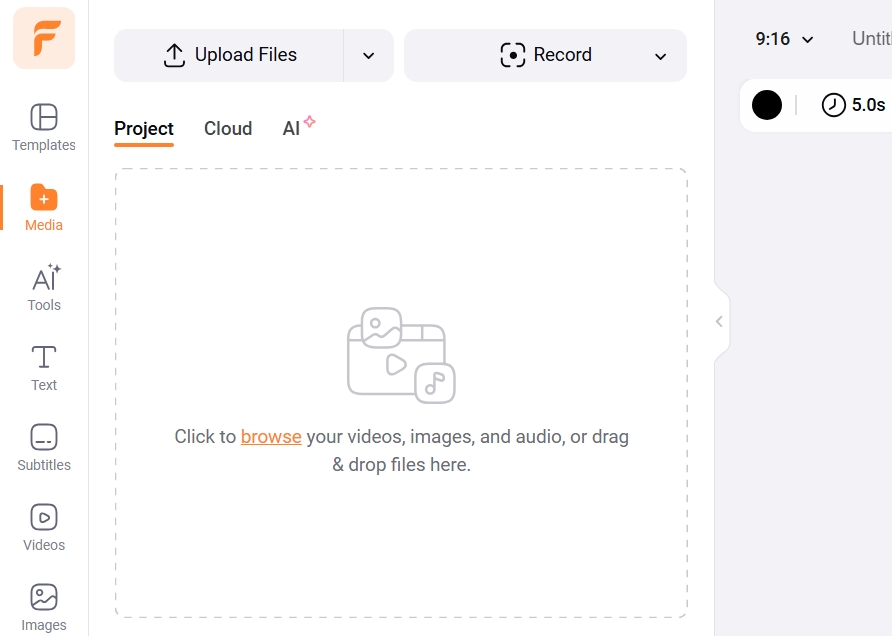Select the Media sidebar icon
Screen dimensions: 892x636
[44, 207]
